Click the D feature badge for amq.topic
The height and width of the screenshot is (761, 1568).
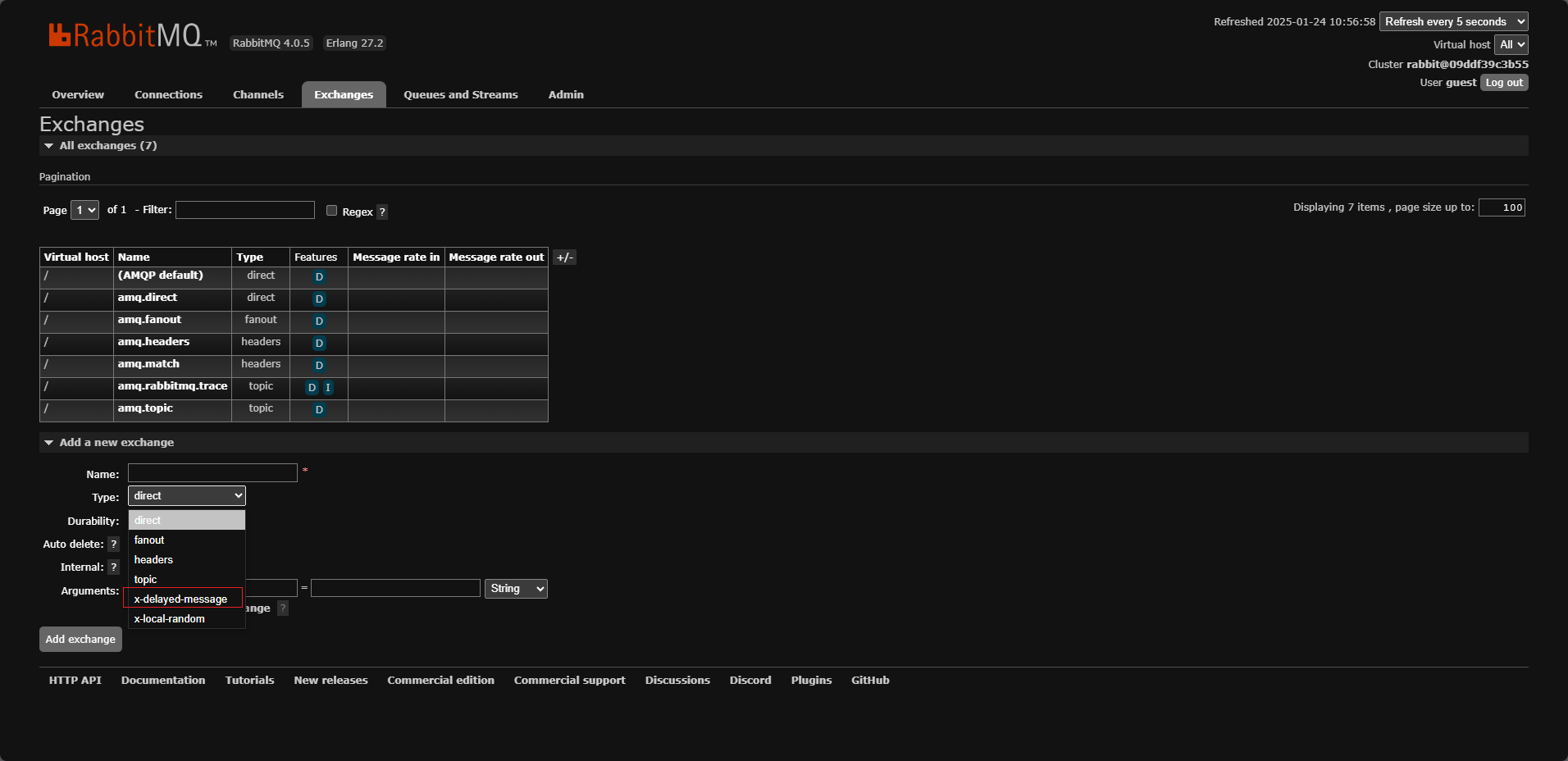(319, 410)
